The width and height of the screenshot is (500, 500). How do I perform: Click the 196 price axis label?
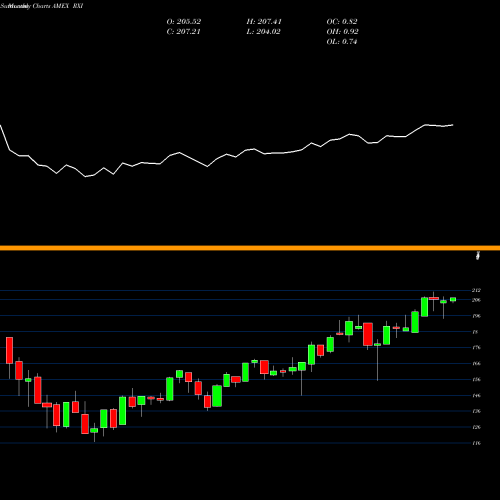[x=476, y=316]
